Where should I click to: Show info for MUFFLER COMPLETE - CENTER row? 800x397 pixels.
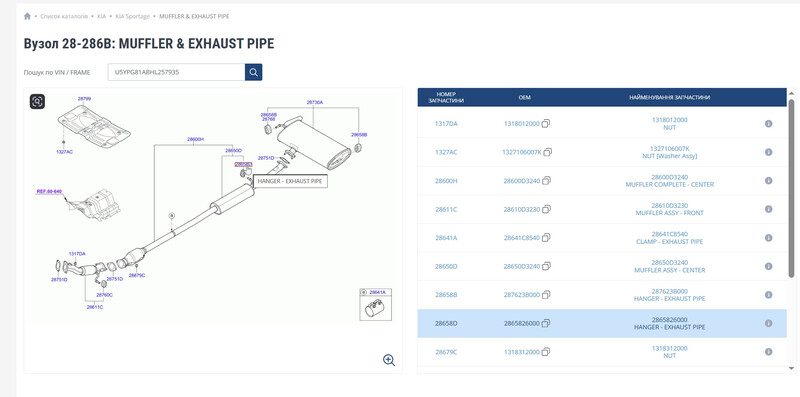(768, 181)
